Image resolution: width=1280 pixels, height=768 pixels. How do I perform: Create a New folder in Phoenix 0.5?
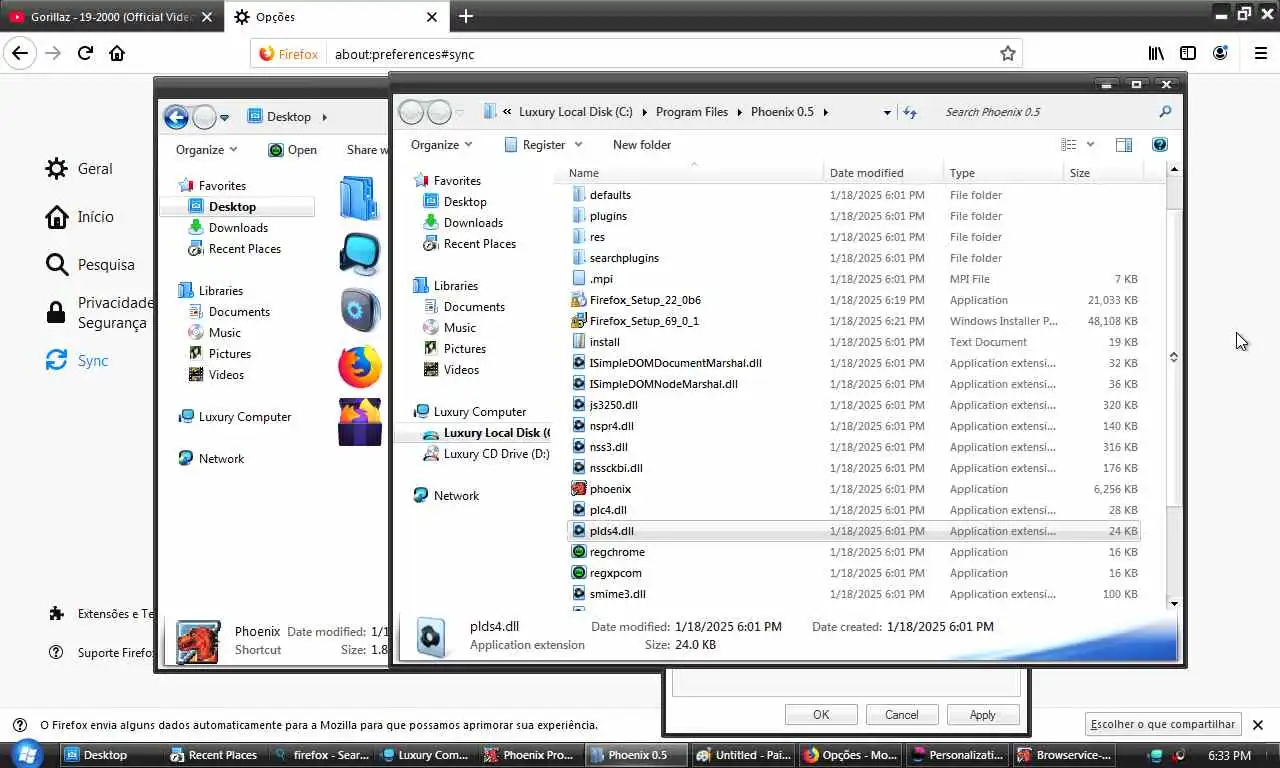click(641, 144)
